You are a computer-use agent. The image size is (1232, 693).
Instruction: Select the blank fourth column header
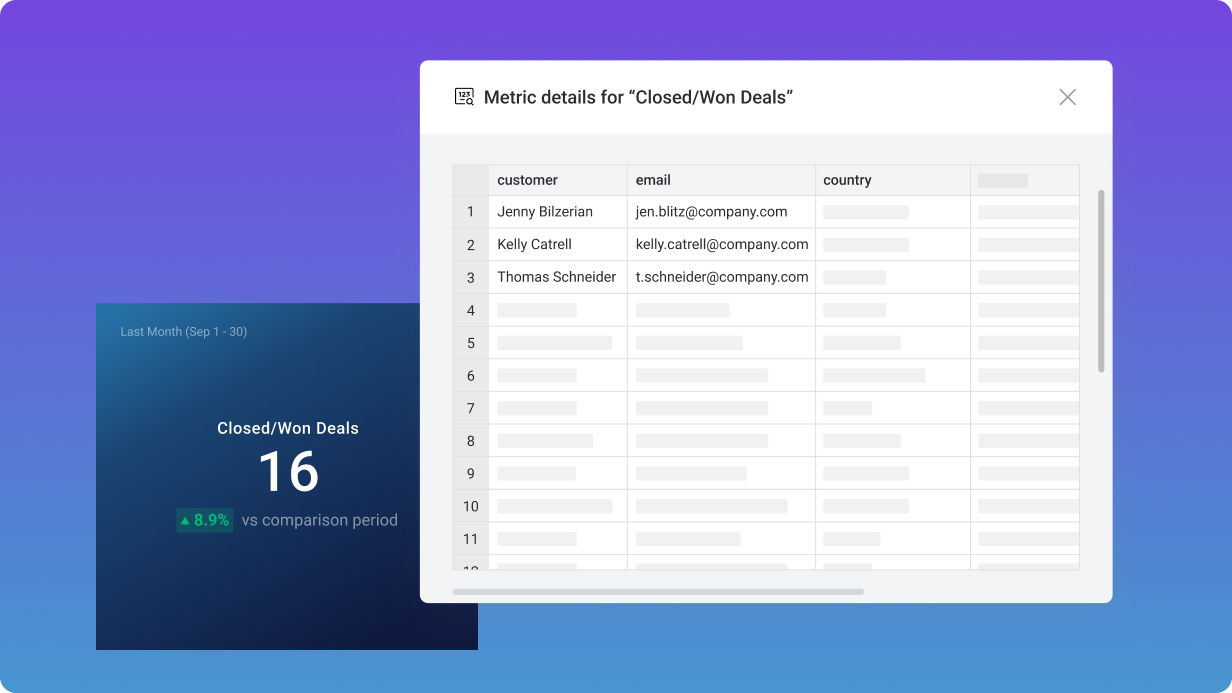(x=1023, y=180)
